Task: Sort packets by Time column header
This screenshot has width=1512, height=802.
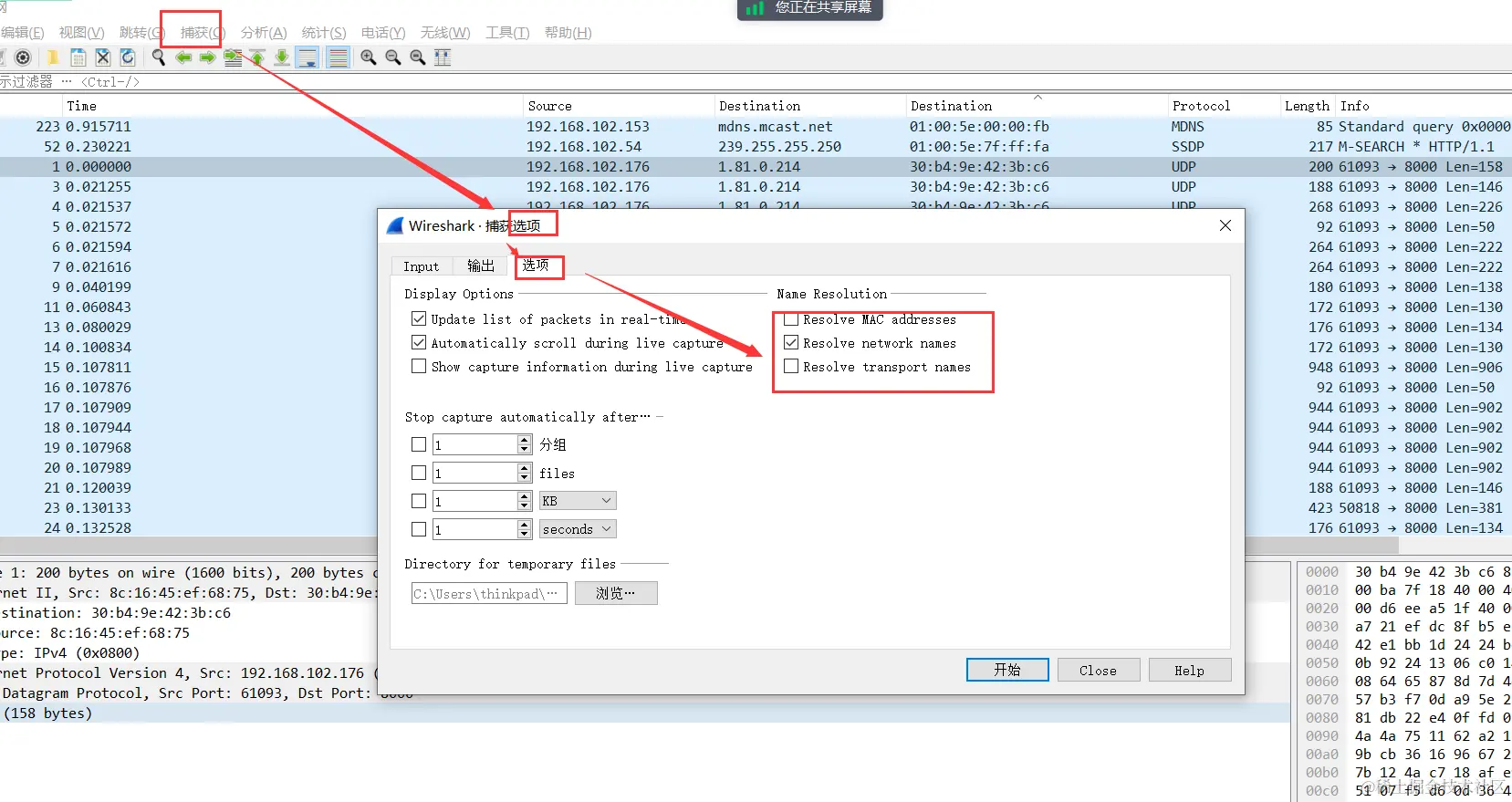Action: tap(292, 106)
